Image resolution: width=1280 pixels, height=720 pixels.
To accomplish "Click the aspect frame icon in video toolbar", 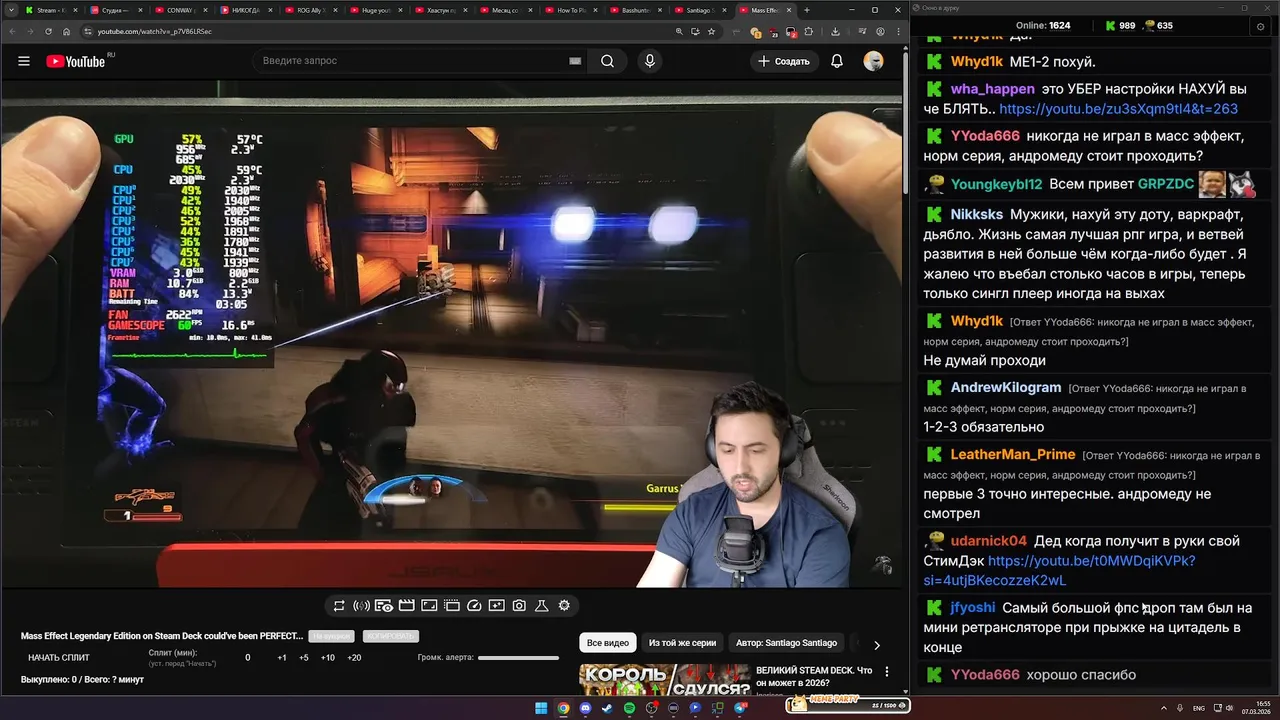I will [x=429, y=606].
